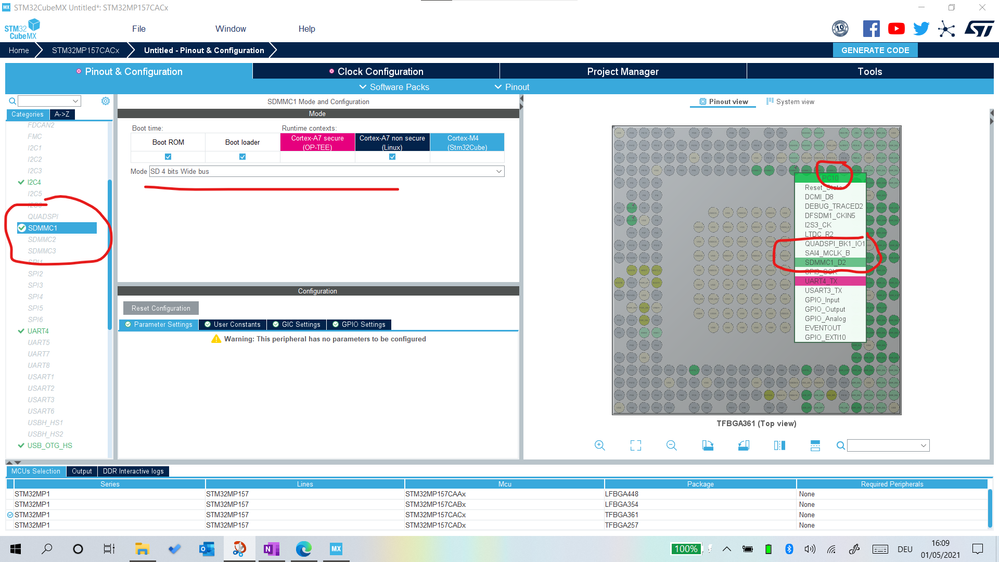Toggle Cortex-A7 non secure Linux checkbox

[x=392, y=157]
